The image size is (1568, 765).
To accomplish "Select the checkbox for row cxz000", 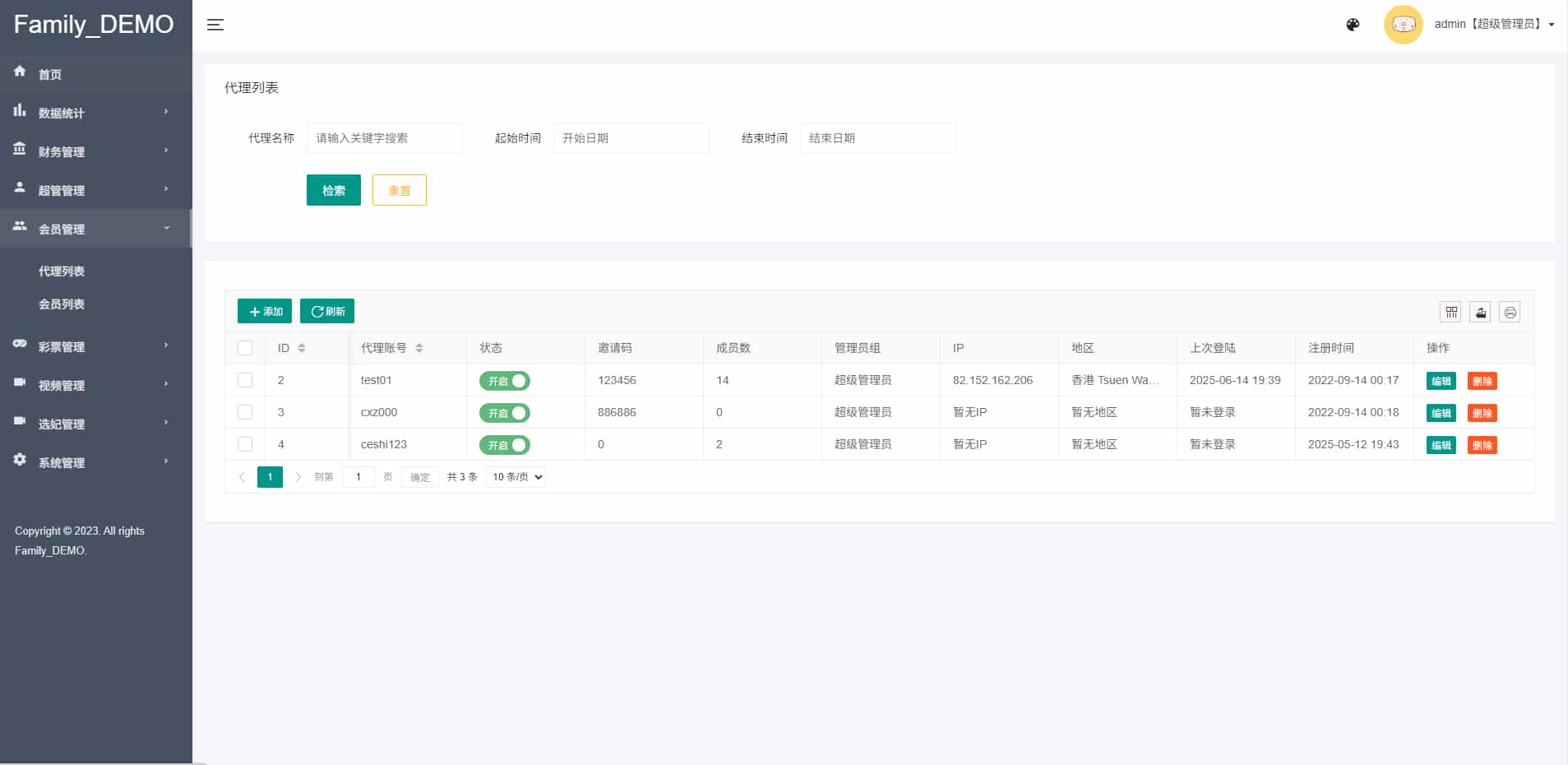I will pos(245,412).
